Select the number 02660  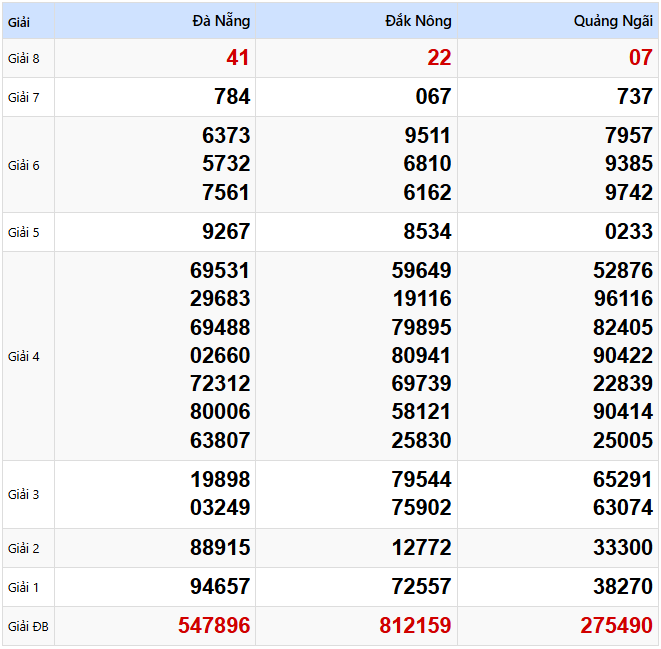tap(220, 356)
